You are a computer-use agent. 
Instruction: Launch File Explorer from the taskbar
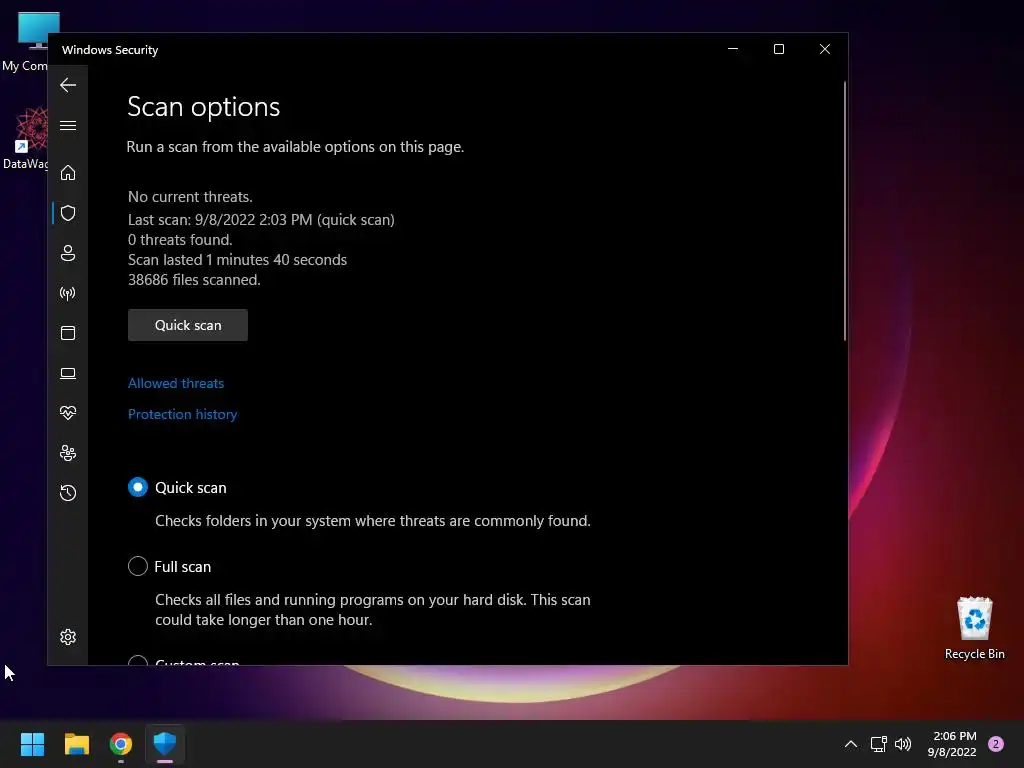click(x=76, y=744)
